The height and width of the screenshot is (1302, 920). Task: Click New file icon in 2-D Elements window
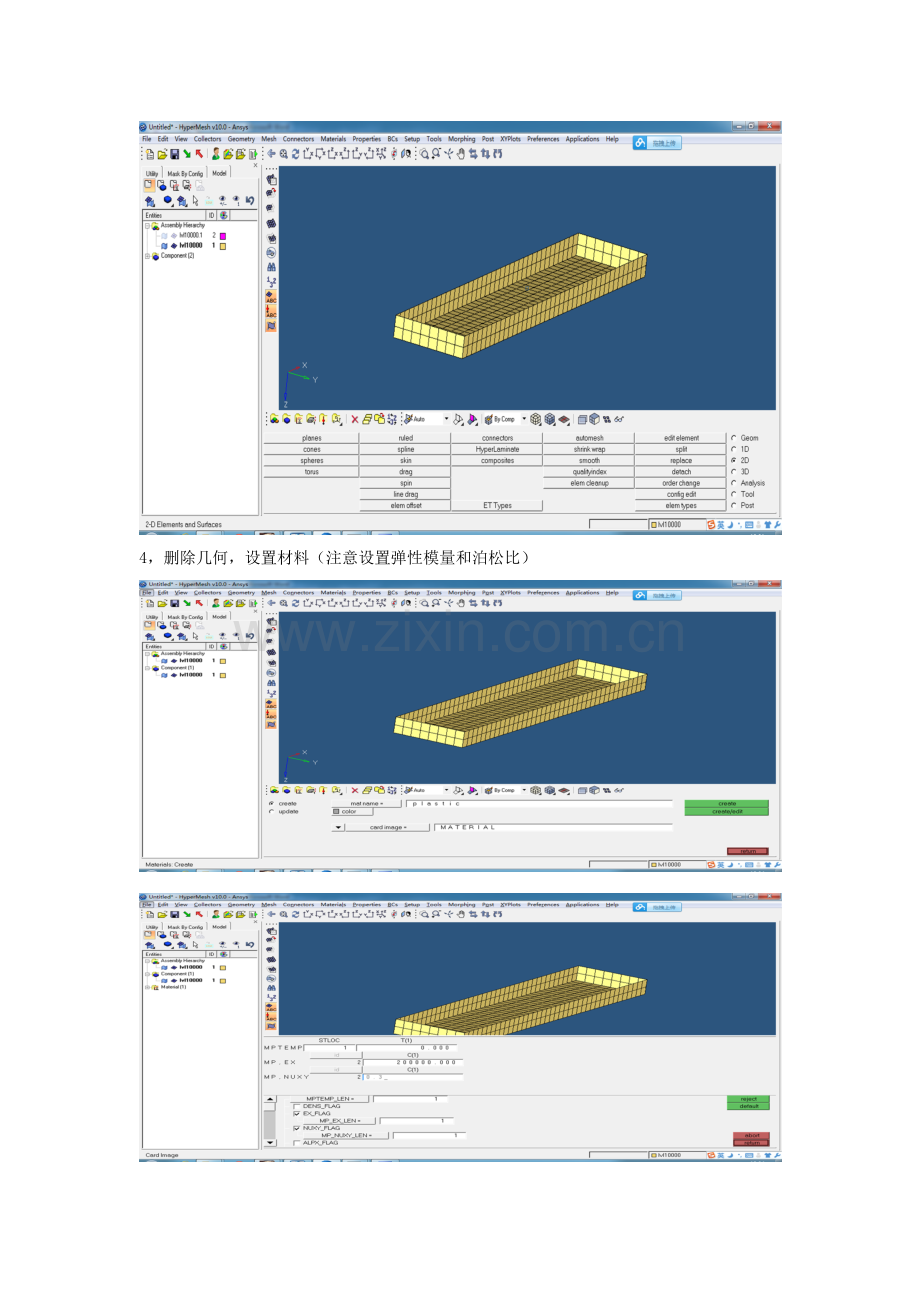pos(150,154)
